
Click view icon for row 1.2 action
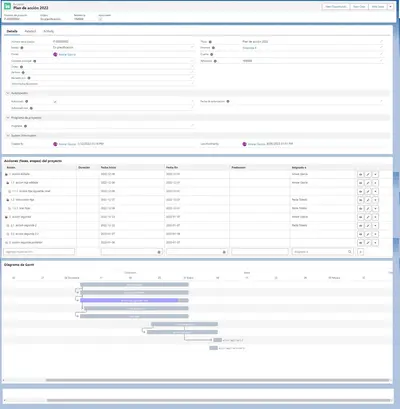pos(360,200)
